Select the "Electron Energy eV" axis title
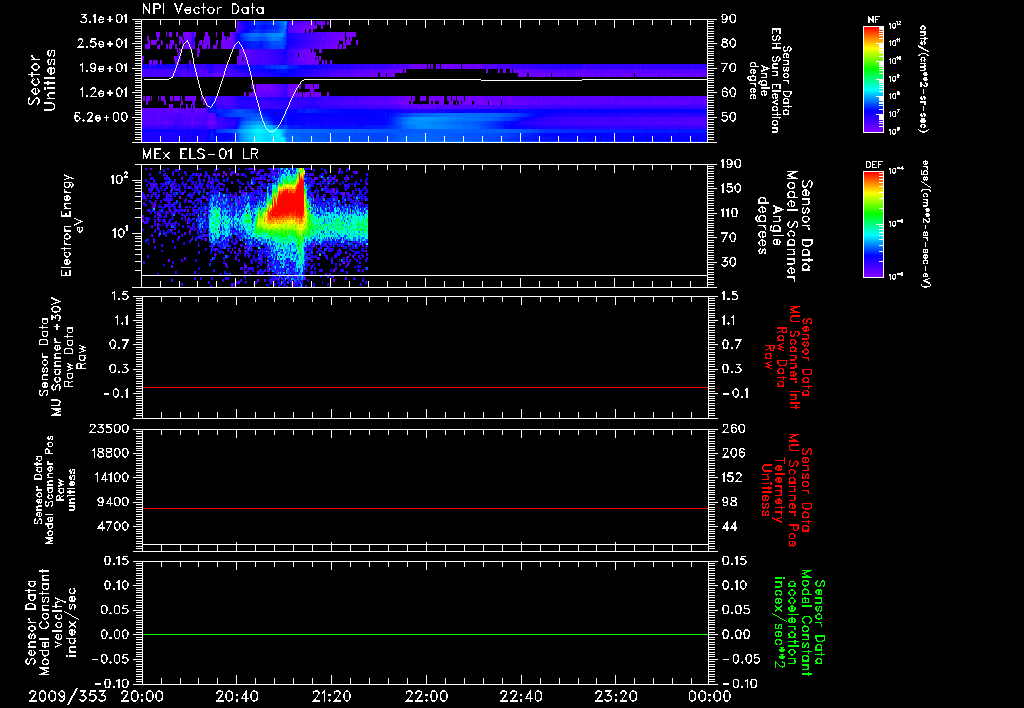The width and height of the screenshot is (1024, 708). click(x=72, y=225)
